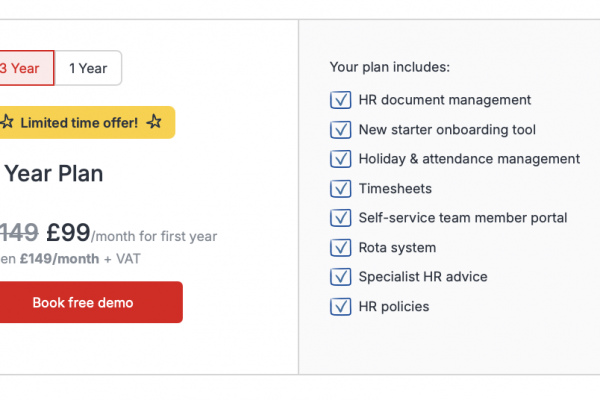Click the Specialist HR advice checkmark icon
This screenshot has width=600, height=400.
point(341,277)
